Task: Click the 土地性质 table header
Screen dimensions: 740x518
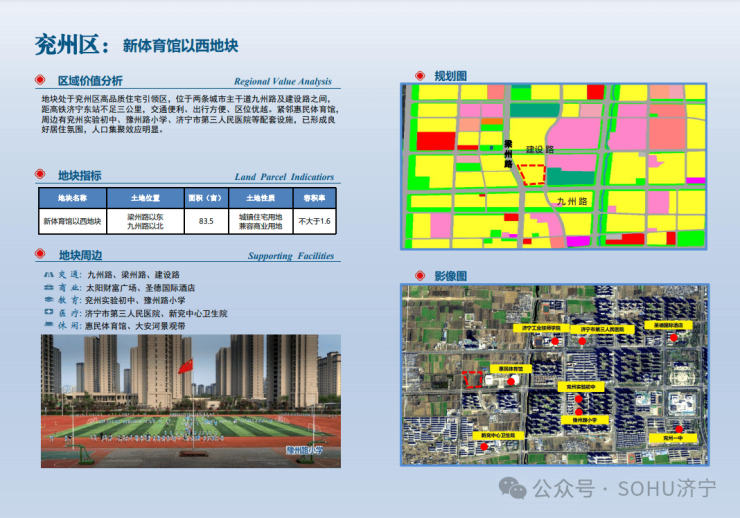Action: click(261, 198)
